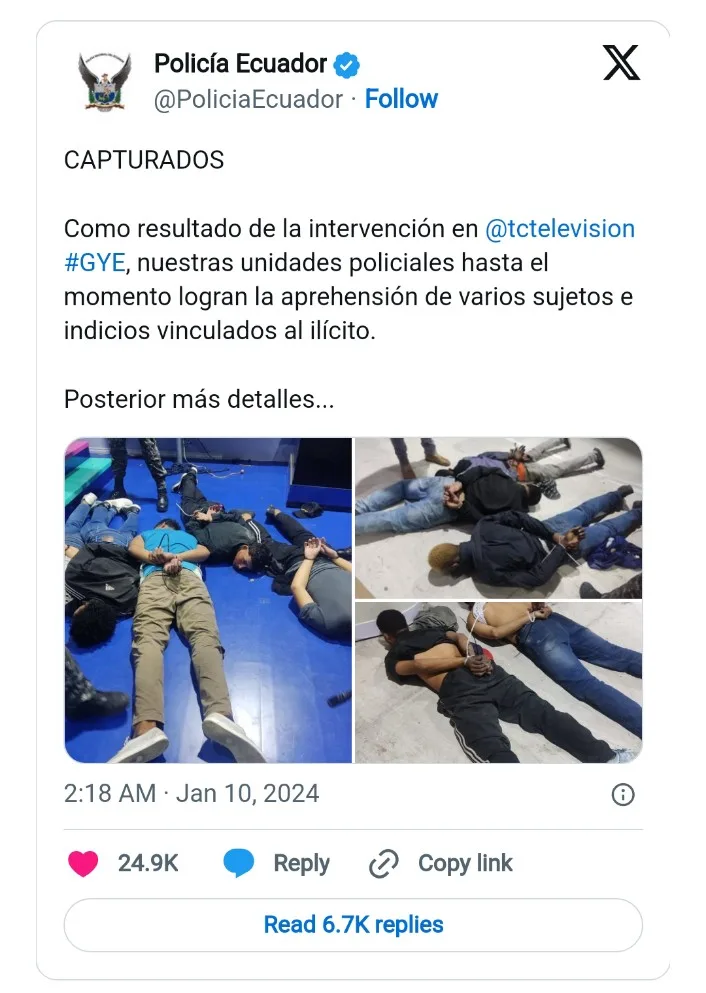
Task: Open the Policía Ecuador profile avatar
Action: pos(105,82)
